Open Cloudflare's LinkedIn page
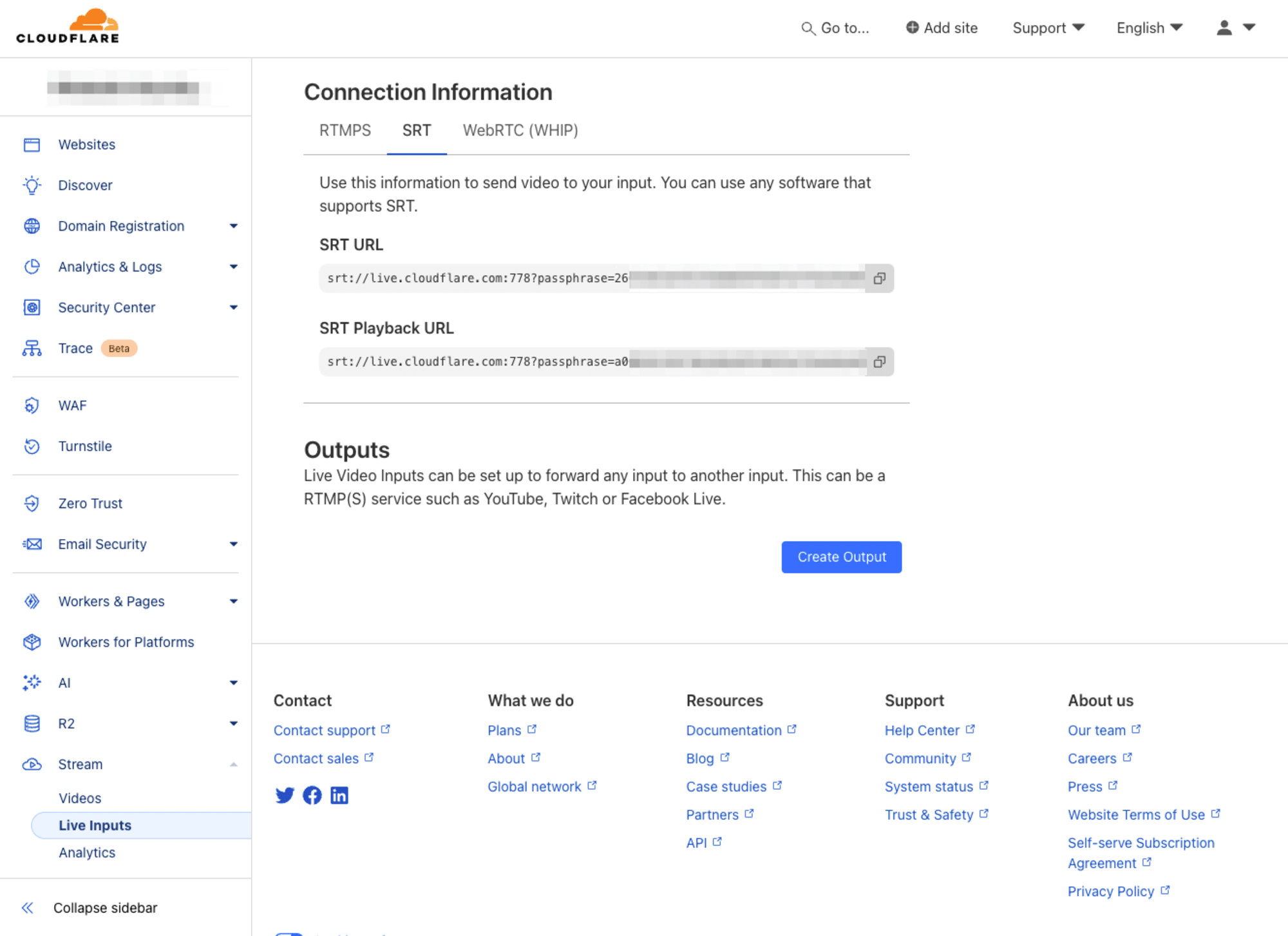The height and width of the screenshot is (936, 1288). point(339,796)
